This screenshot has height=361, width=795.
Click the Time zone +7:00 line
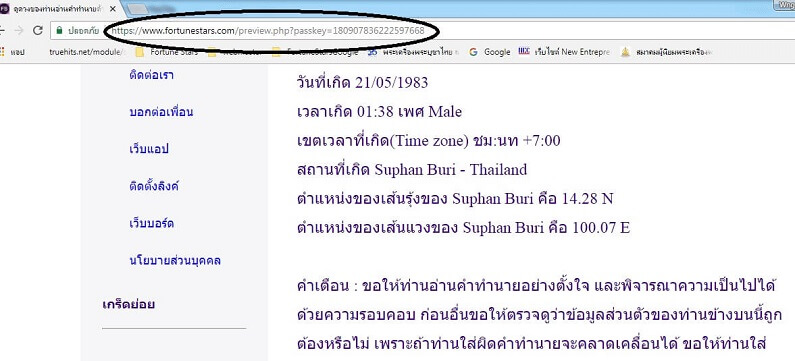click(428, 140)
